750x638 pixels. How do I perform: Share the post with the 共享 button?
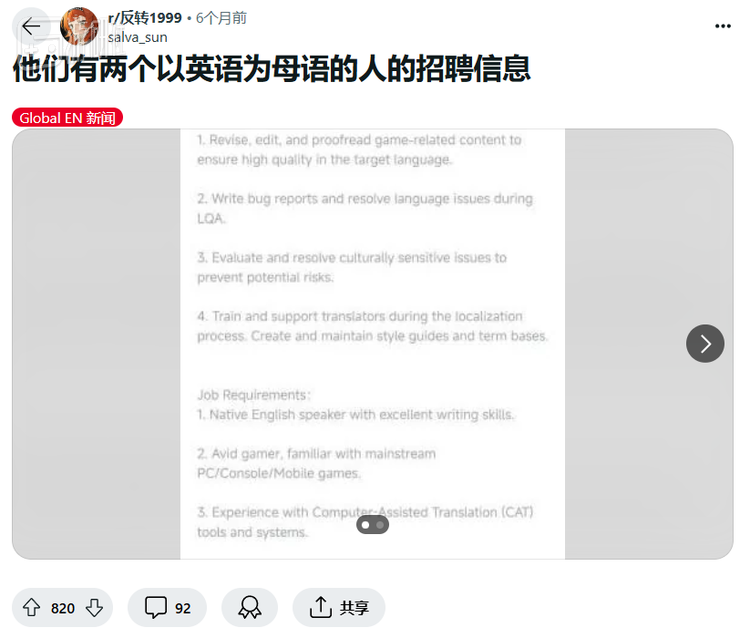pos(339,607)
